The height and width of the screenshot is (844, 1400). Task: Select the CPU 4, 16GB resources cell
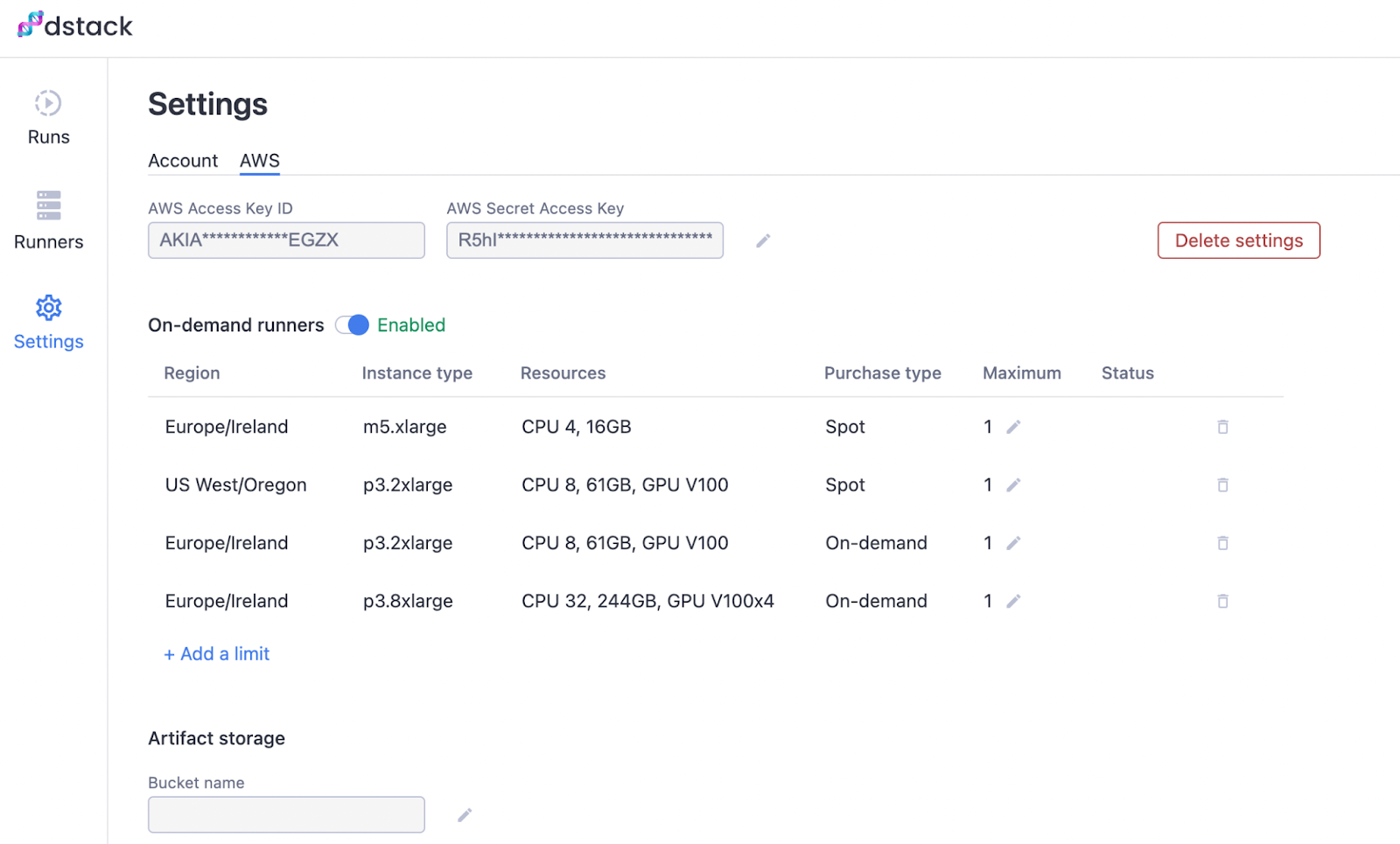coord(576,427)
